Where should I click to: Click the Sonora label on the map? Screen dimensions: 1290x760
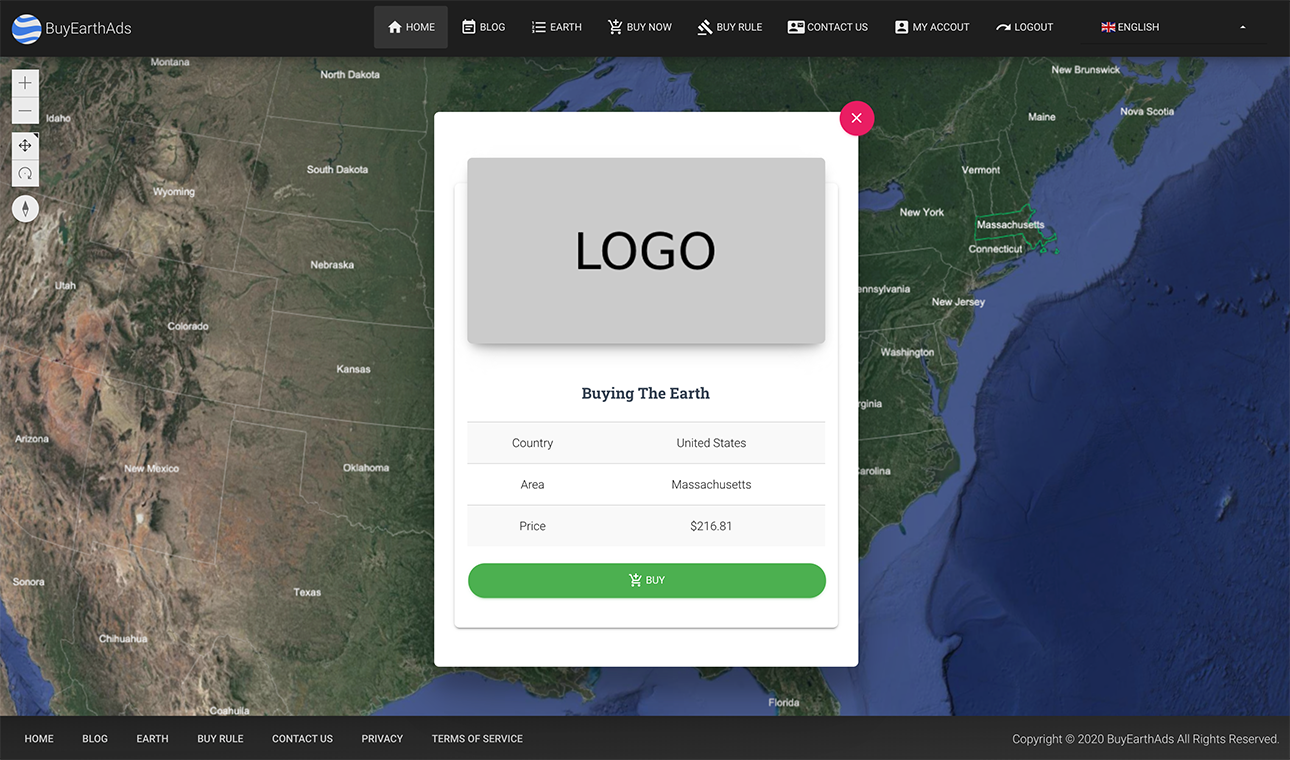(x=28, y=581)
